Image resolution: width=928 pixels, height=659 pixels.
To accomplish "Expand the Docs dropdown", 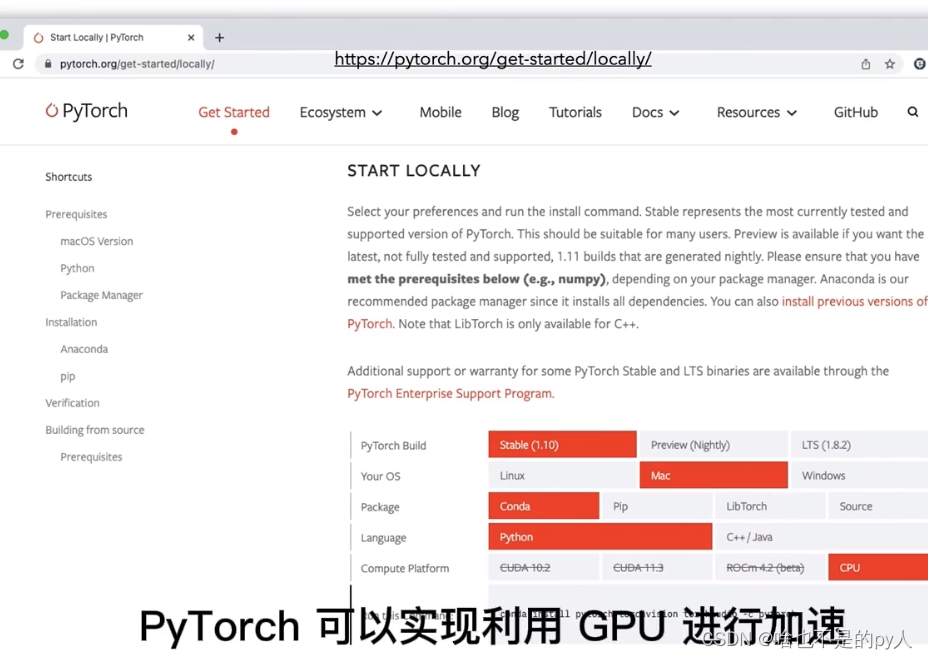I will (x=656, y=112).
